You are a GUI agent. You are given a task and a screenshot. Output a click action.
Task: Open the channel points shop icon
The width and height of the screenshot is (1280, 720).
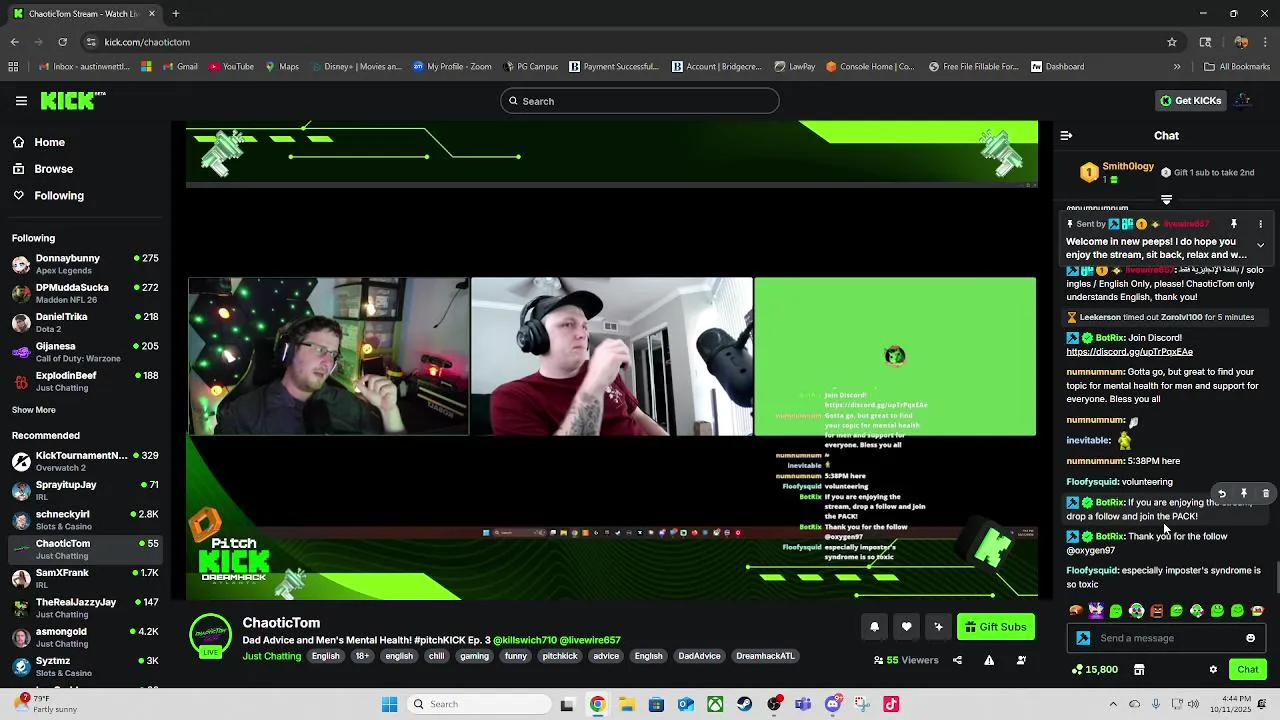(x=1139, y=669)
